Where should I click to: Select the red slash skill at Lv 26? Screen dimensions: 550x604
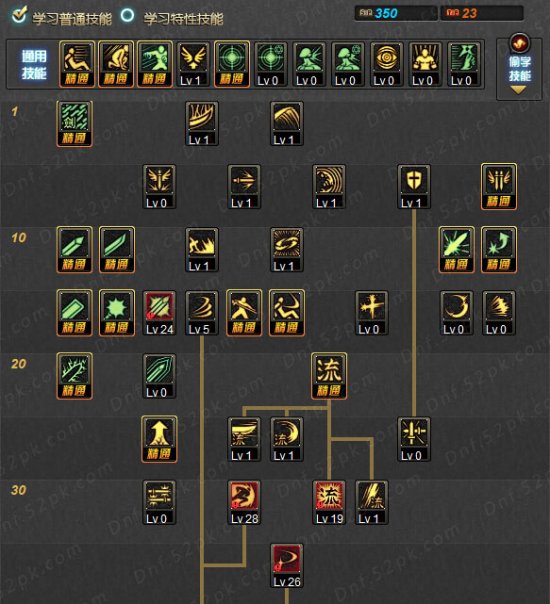(287, 565)
